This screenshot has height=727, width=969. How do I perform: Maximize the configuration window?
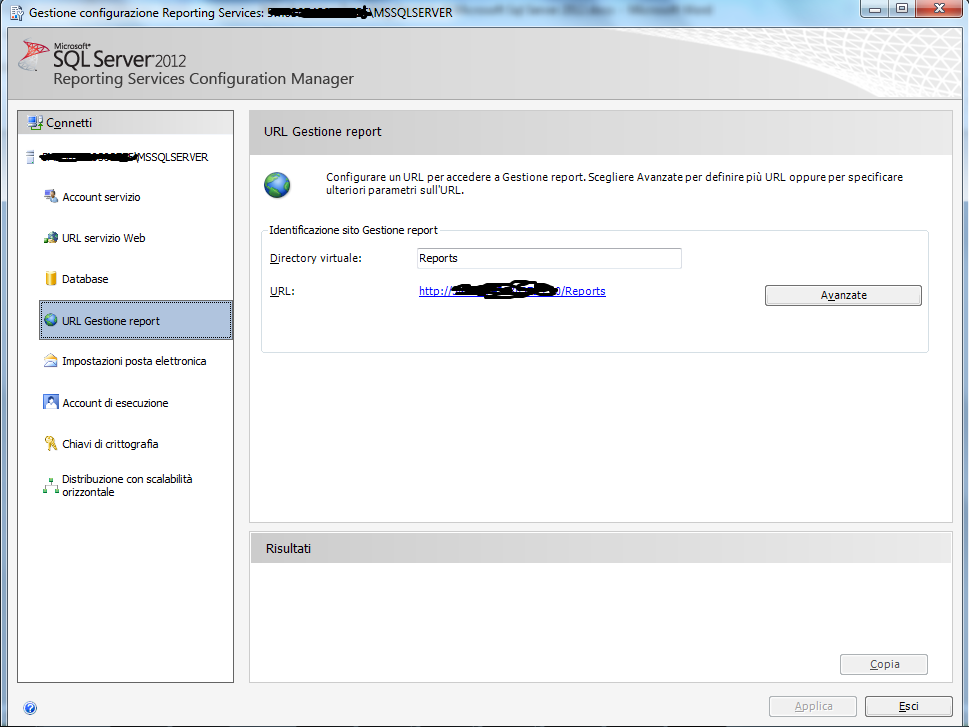pyautogui.click(x=902, y=9)
